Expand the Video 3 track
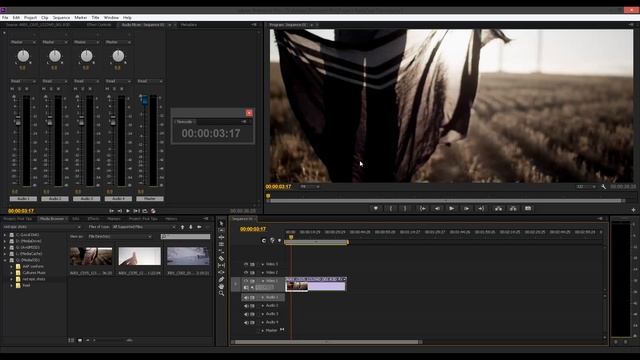The width and height of the screenshot is (640, 360). pyautogui.click(x=262, y=264)
